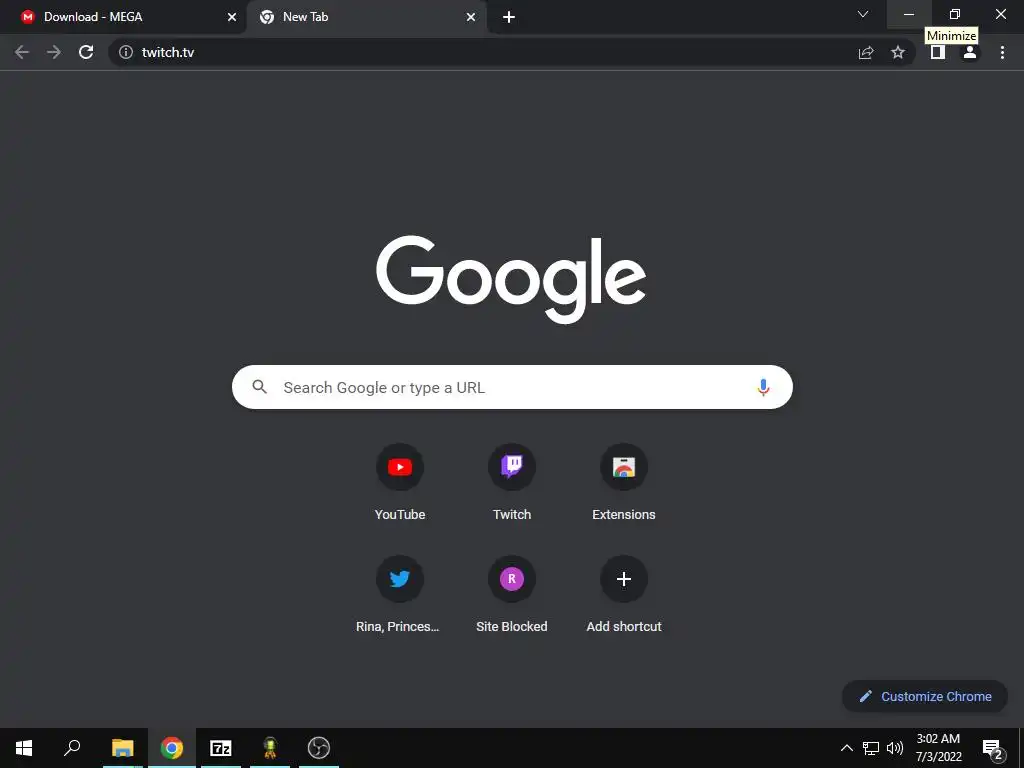Open network status tray icon
Image resolution: width=1024 pixels, height=768 pixels.
coord(871,748)
